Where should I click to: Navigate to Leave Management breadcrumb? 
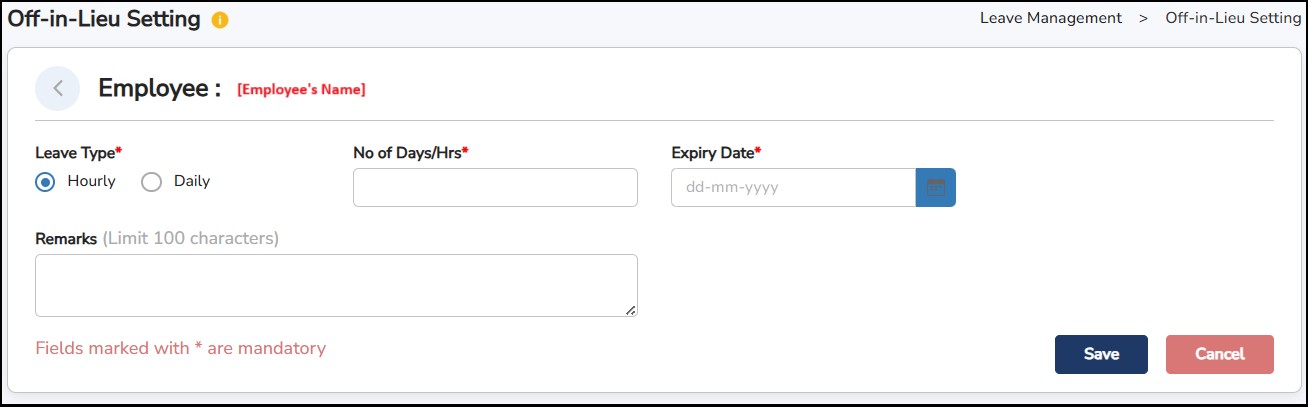click(x=1050, y=18)
